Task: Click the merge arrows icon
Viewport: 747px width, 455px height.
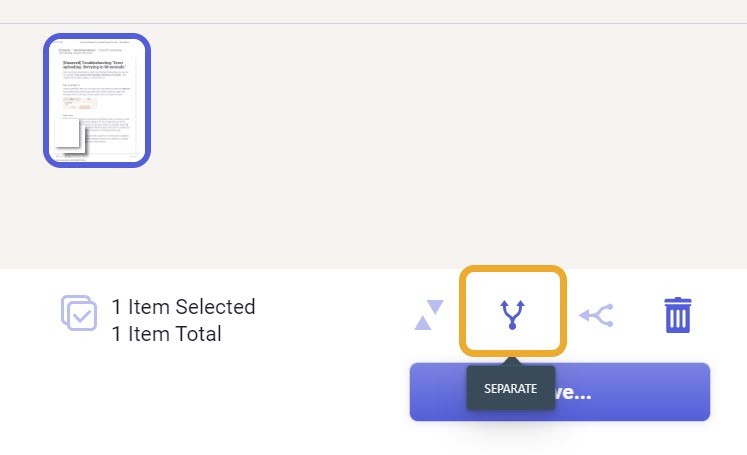Action: (x=596, y=315)
